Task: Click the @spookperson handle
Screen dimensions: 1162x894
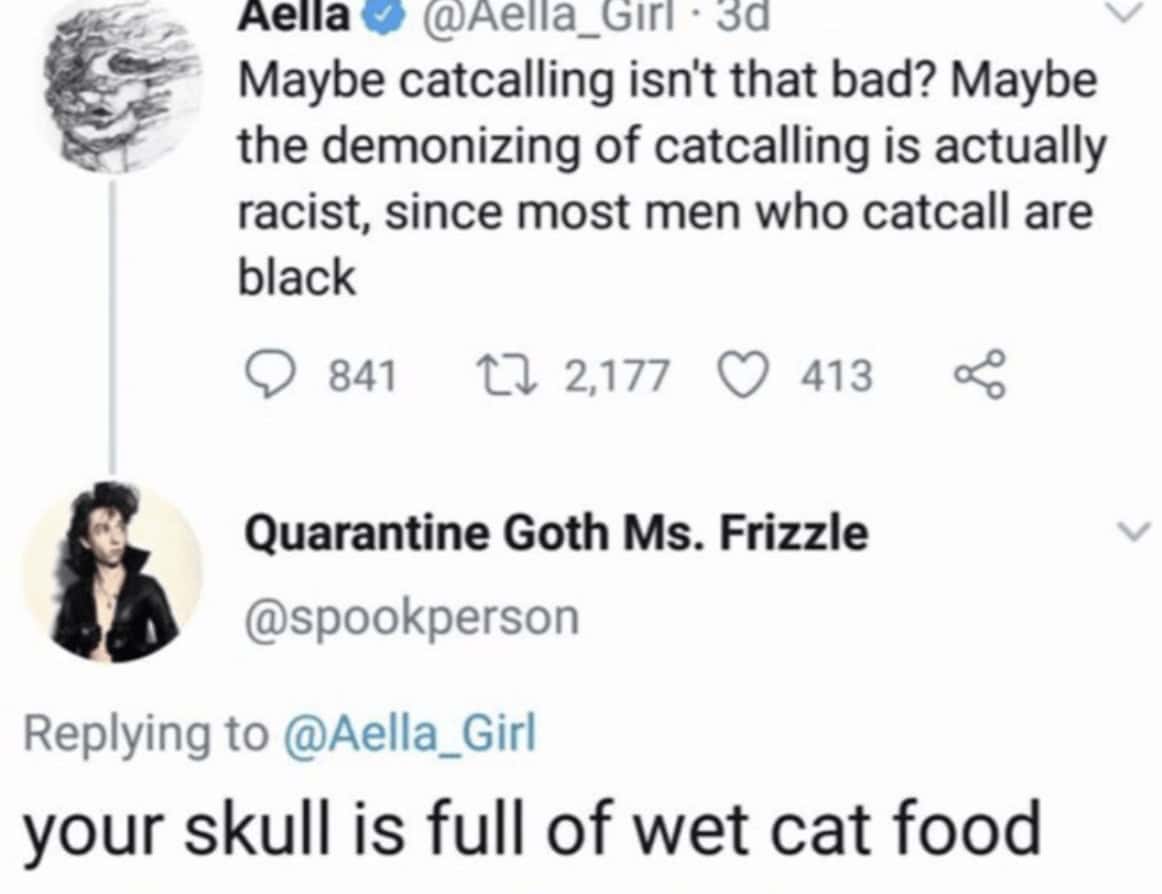Action: pyautogui.click(x=408, y=617)
